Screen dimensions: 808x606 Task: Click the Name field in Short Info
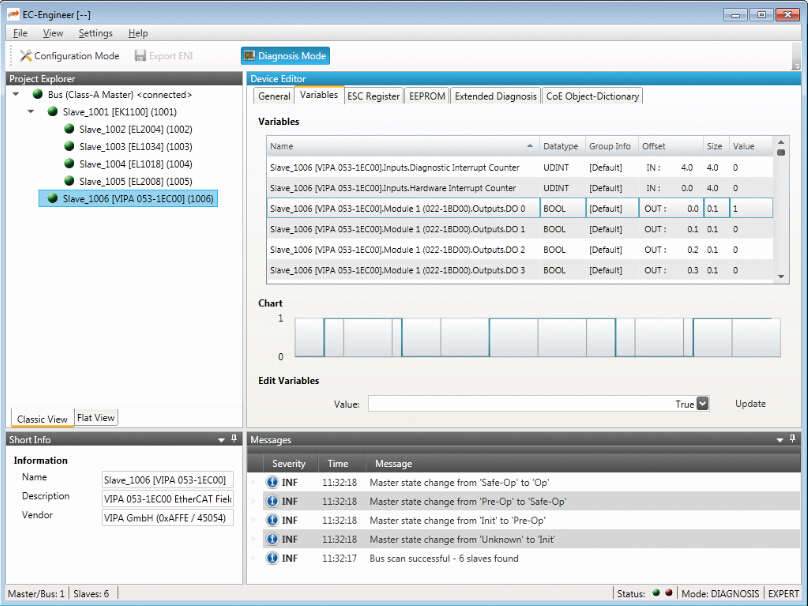click(x=167, y=480)
